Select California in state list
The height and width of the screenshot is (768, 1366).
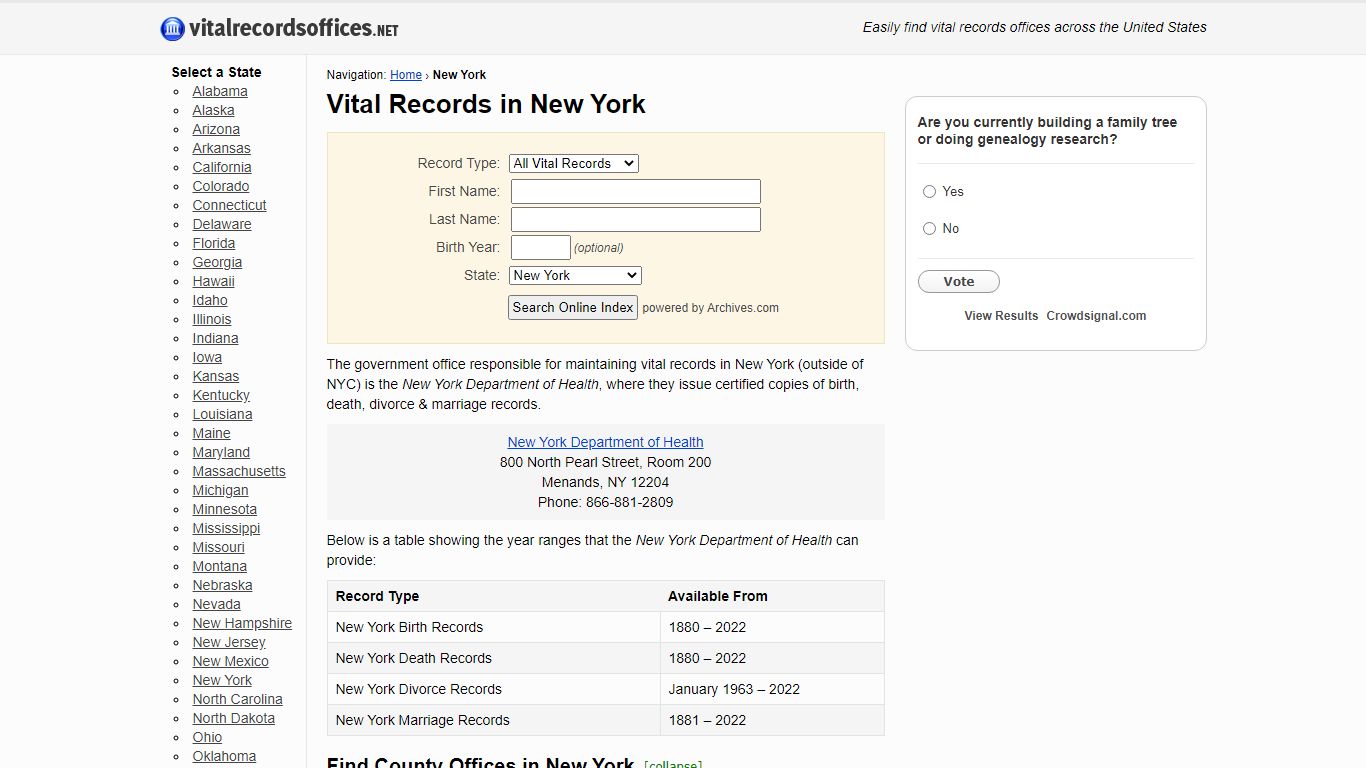click(x=222, y=167)
